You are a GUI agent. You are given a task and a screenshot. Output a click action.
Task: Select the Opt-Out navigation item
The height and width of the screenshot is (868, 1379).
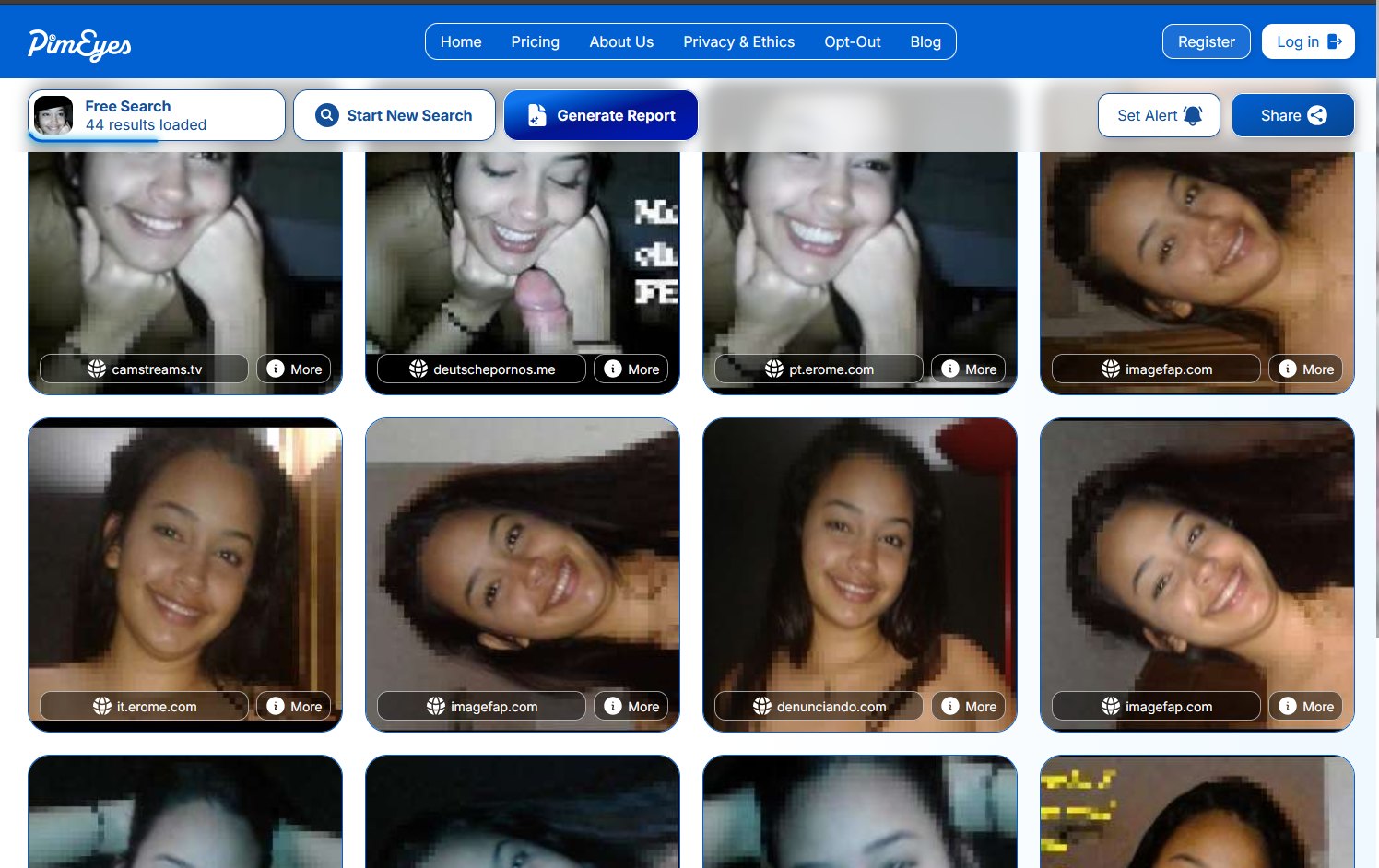[853, 42]
